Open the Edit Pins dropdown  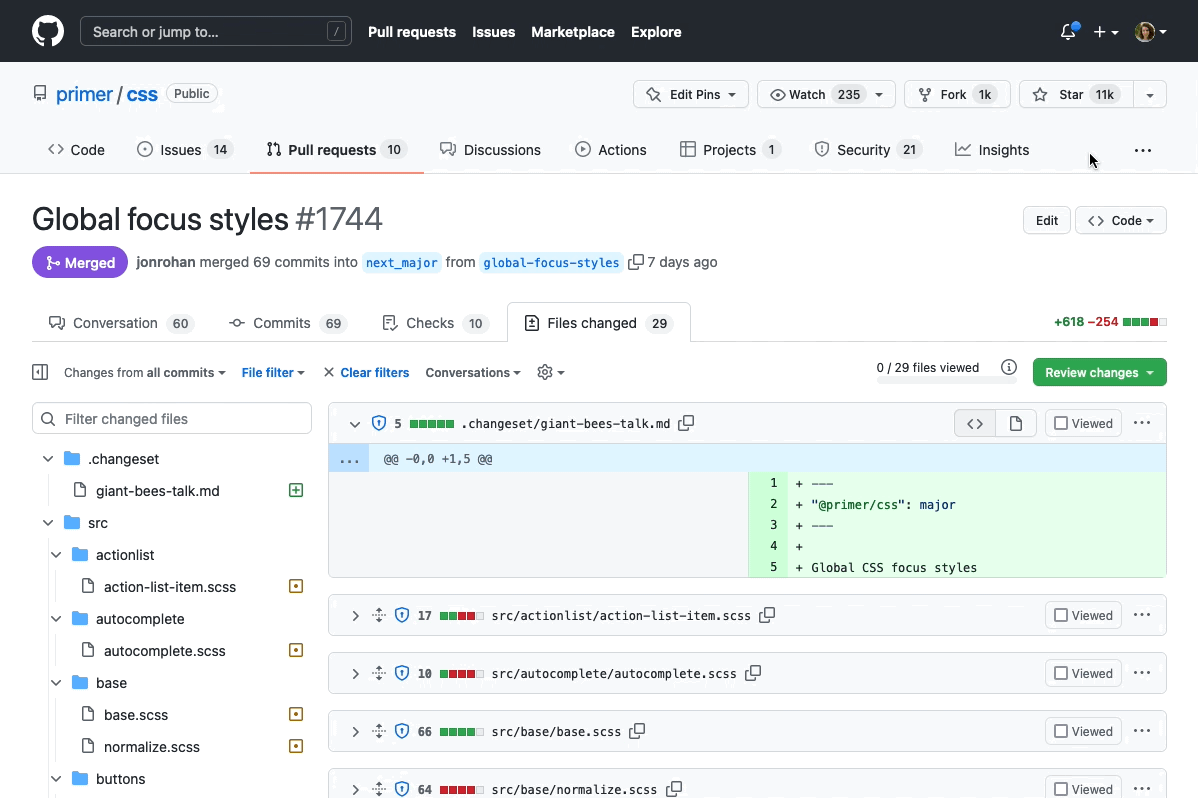[x=691, y=94]
